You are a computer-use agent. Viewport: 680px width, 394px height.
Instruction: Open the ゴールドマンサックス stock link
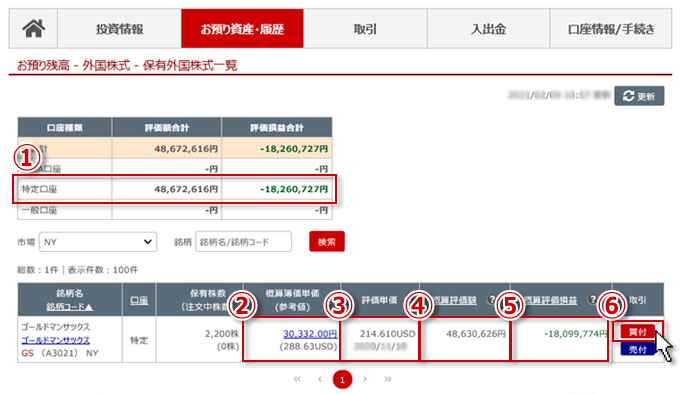[56, 340]
